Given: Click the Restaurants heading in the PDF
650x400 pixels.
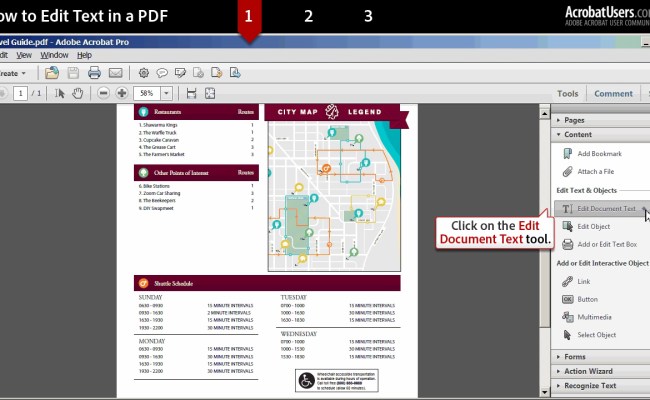Looking at the screenshot, I should click(167, 112).
